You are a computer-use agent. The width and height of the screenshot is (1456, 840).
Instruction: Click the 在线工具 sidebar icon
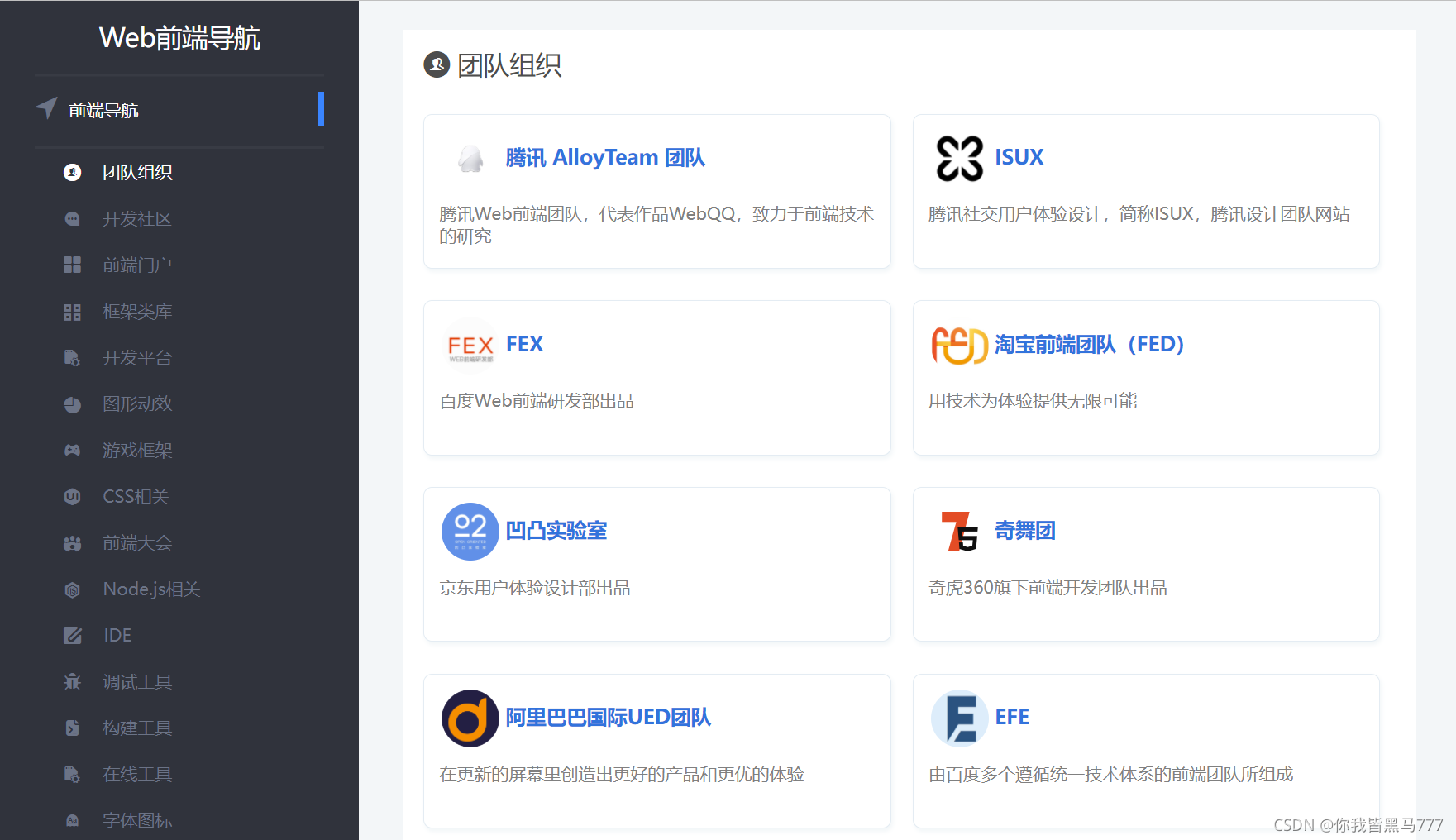pos(73,775)
